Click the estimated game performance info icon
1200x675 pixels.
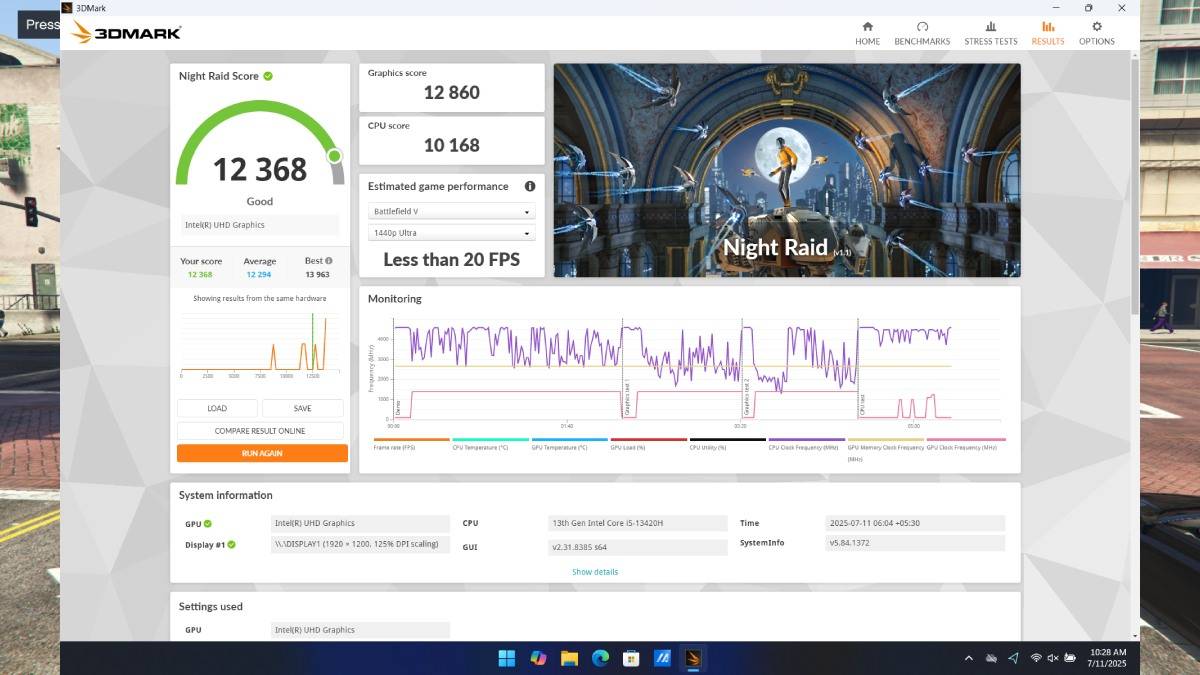[x=530, y=186]
